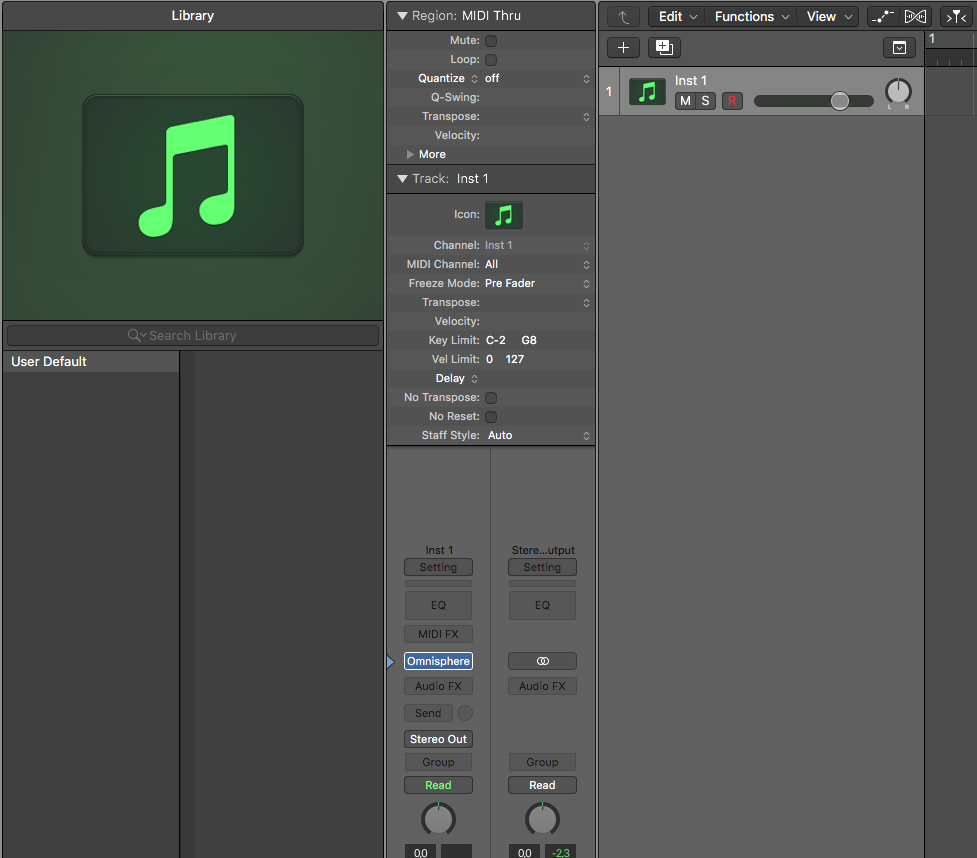Image resolution: width=977 pixels, height=858 pixels.
Task: Click the pan knob on Inst 1 channel strip
Action: pyautogui.click(x=438, y=819)
